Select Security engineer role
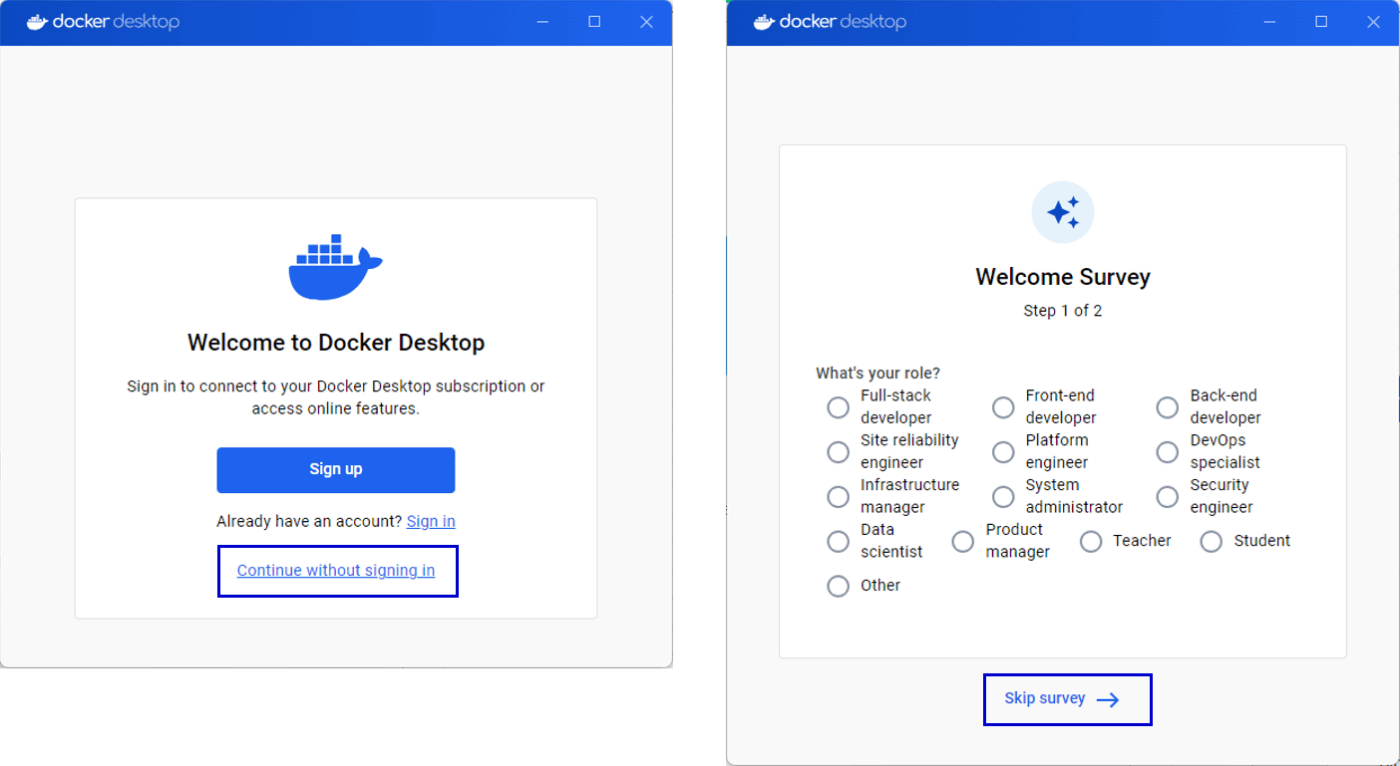Viewport: 1400px width, 766px height. 1167,496
